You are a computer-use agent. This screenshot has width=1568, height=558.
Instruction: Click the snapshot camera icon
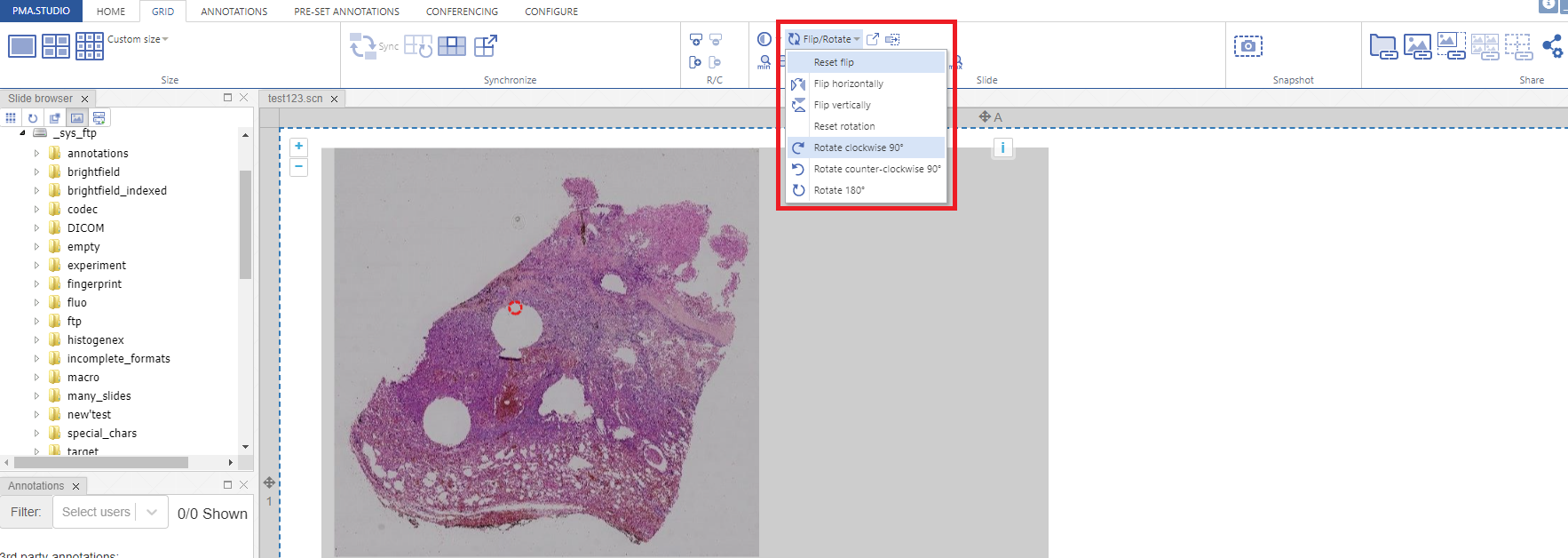1247,46
